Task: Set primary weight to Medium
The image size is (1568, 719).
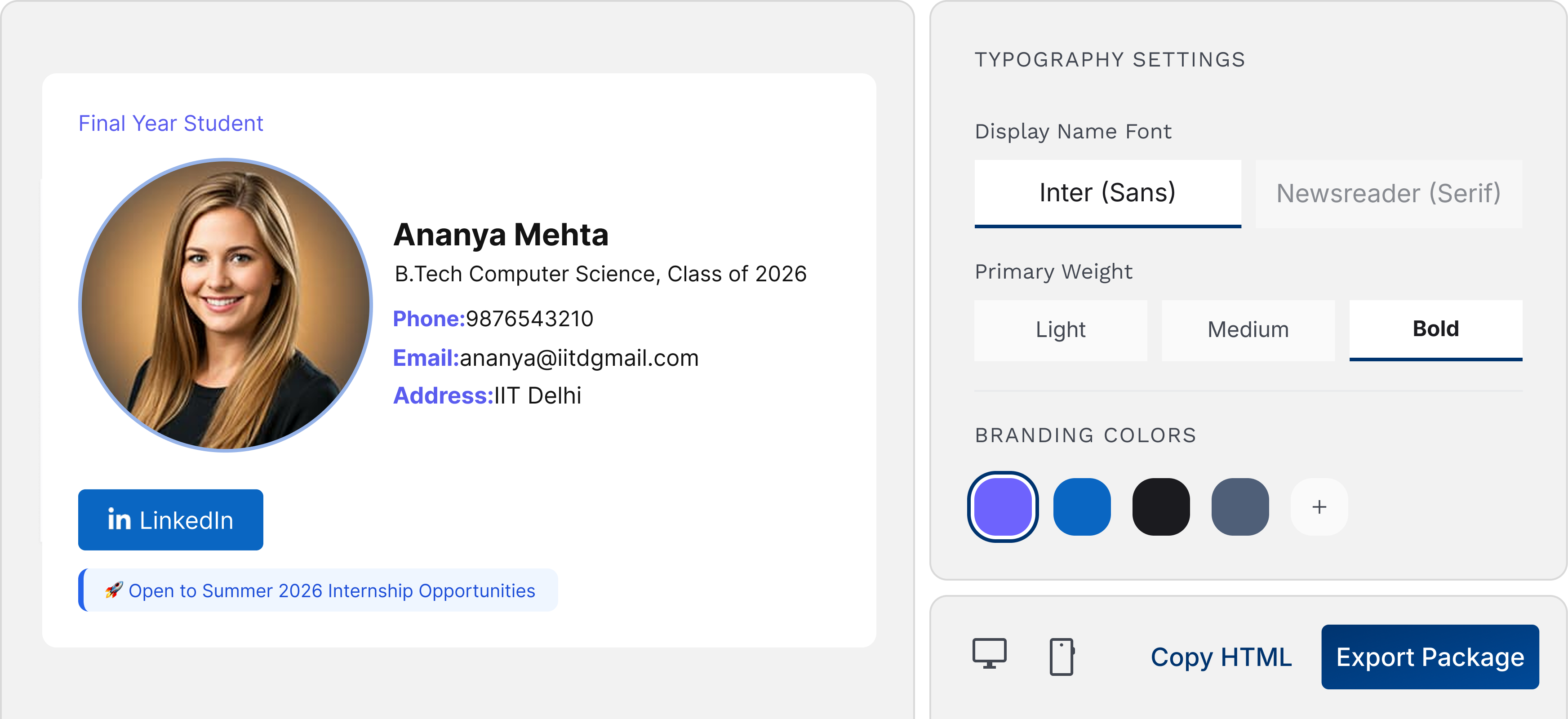Action: [1248, 329]
